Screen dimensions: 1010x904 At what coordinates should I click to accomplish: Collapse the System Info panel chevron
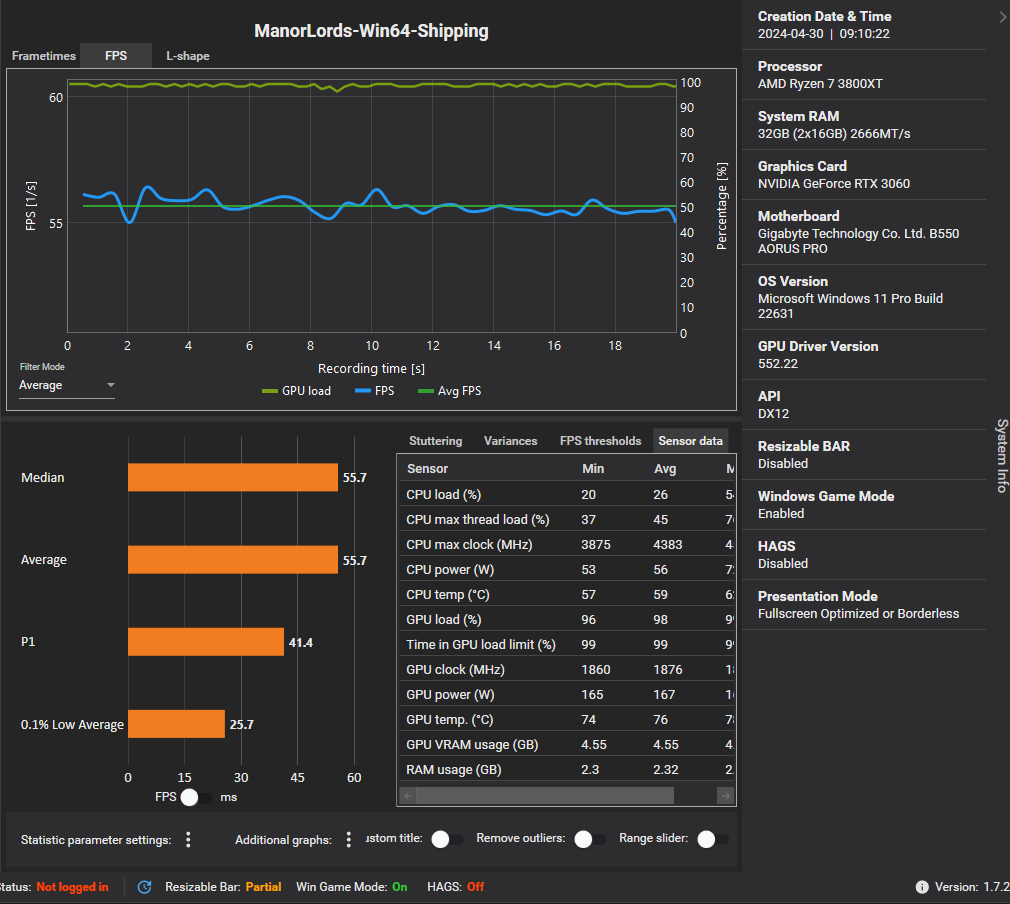click(x=1002, y=17)
